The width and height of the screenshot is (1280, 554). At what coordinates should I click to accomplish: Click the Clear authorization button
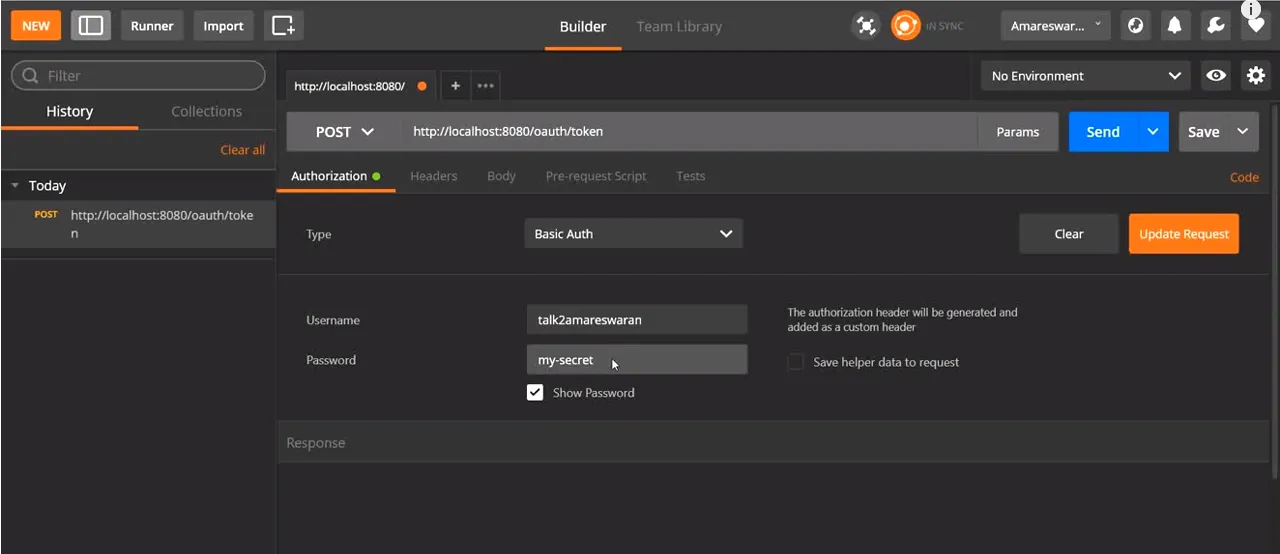pyautogui.click(x=1069, y=234)
